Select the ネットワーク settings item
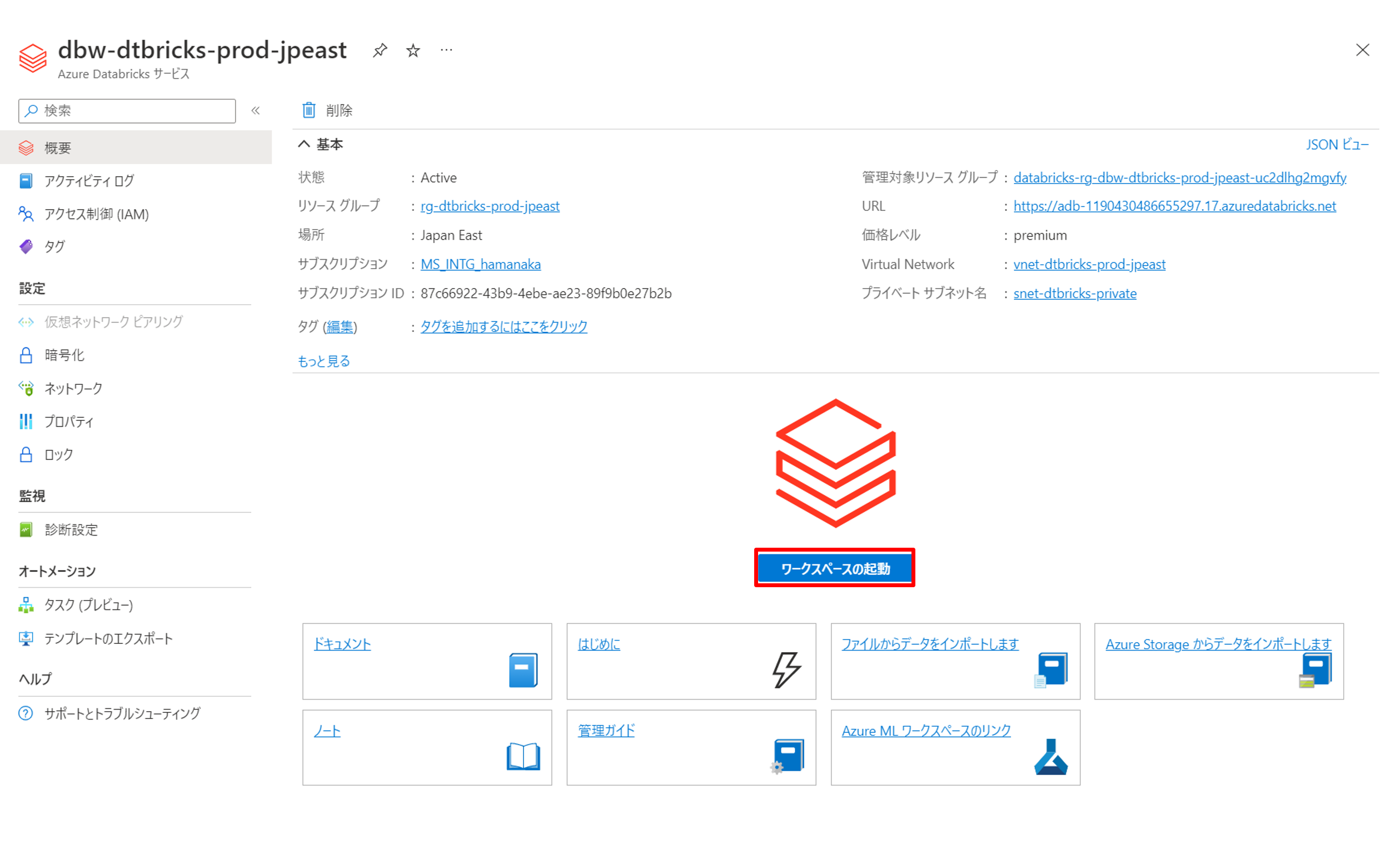The width and height of the screenshot is (1400, 863). click(73, 388)
